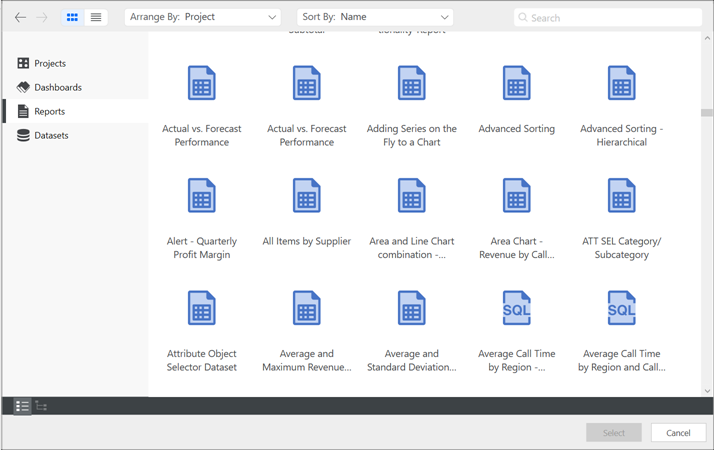Open the Advanced Sorting report icon
714x450 pixels.
pos(516,84)
